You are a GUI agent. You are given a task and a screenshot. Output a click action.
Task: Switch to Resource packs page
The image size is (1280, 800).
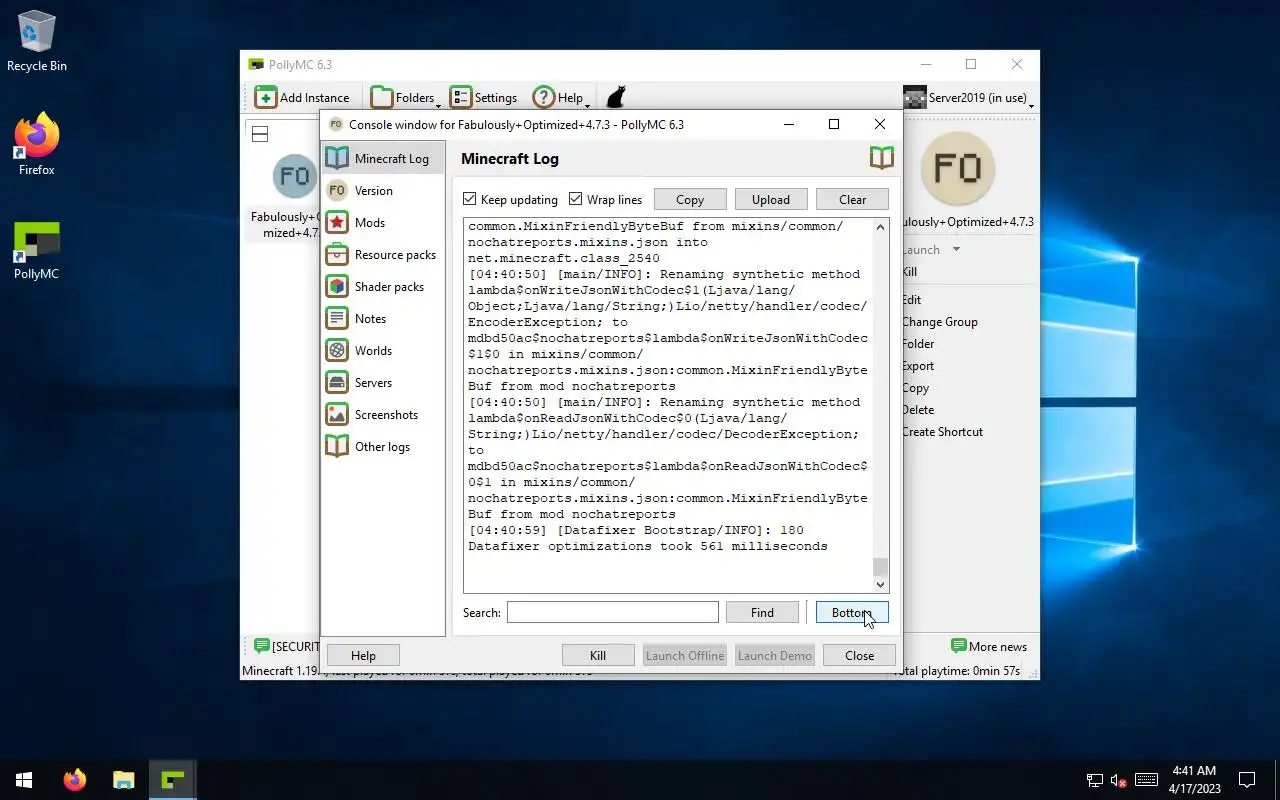coord(383,254)
